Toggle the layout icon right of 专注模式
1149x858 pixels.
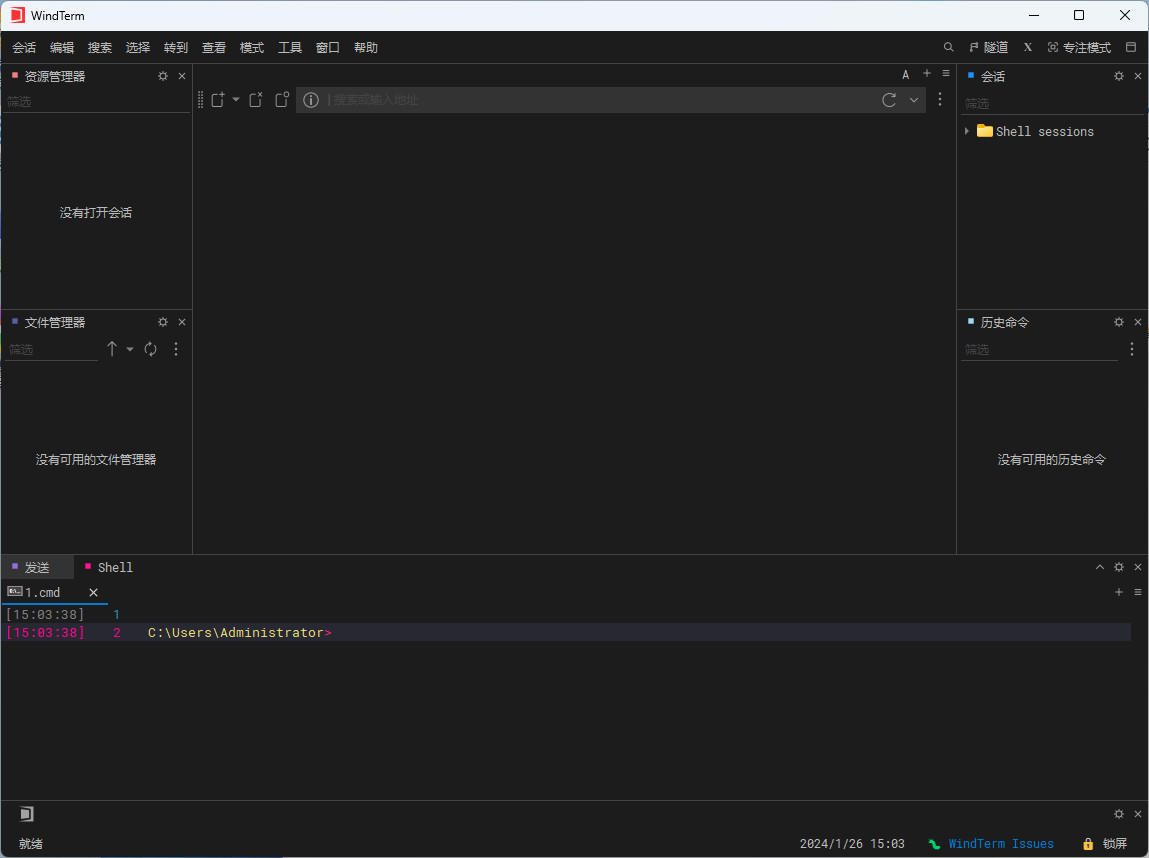tap(1131, 48)
